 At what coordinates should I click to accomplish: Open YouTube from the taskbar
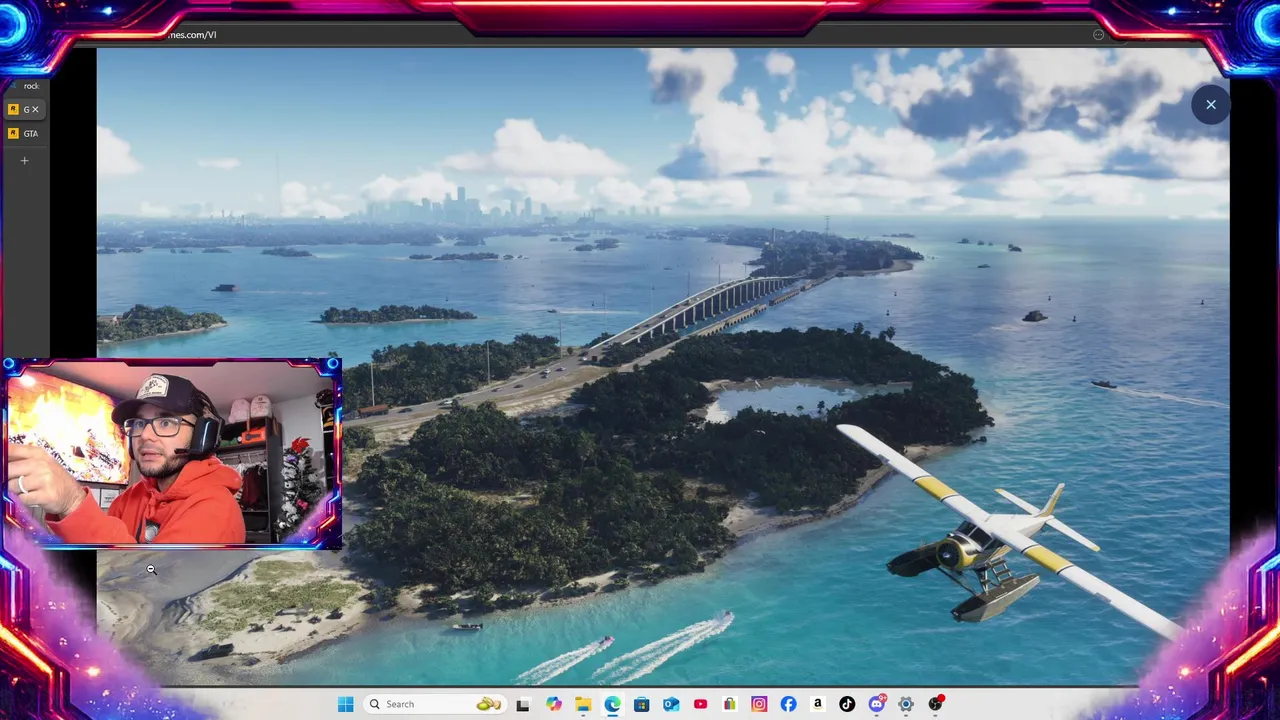click(700, 704)
